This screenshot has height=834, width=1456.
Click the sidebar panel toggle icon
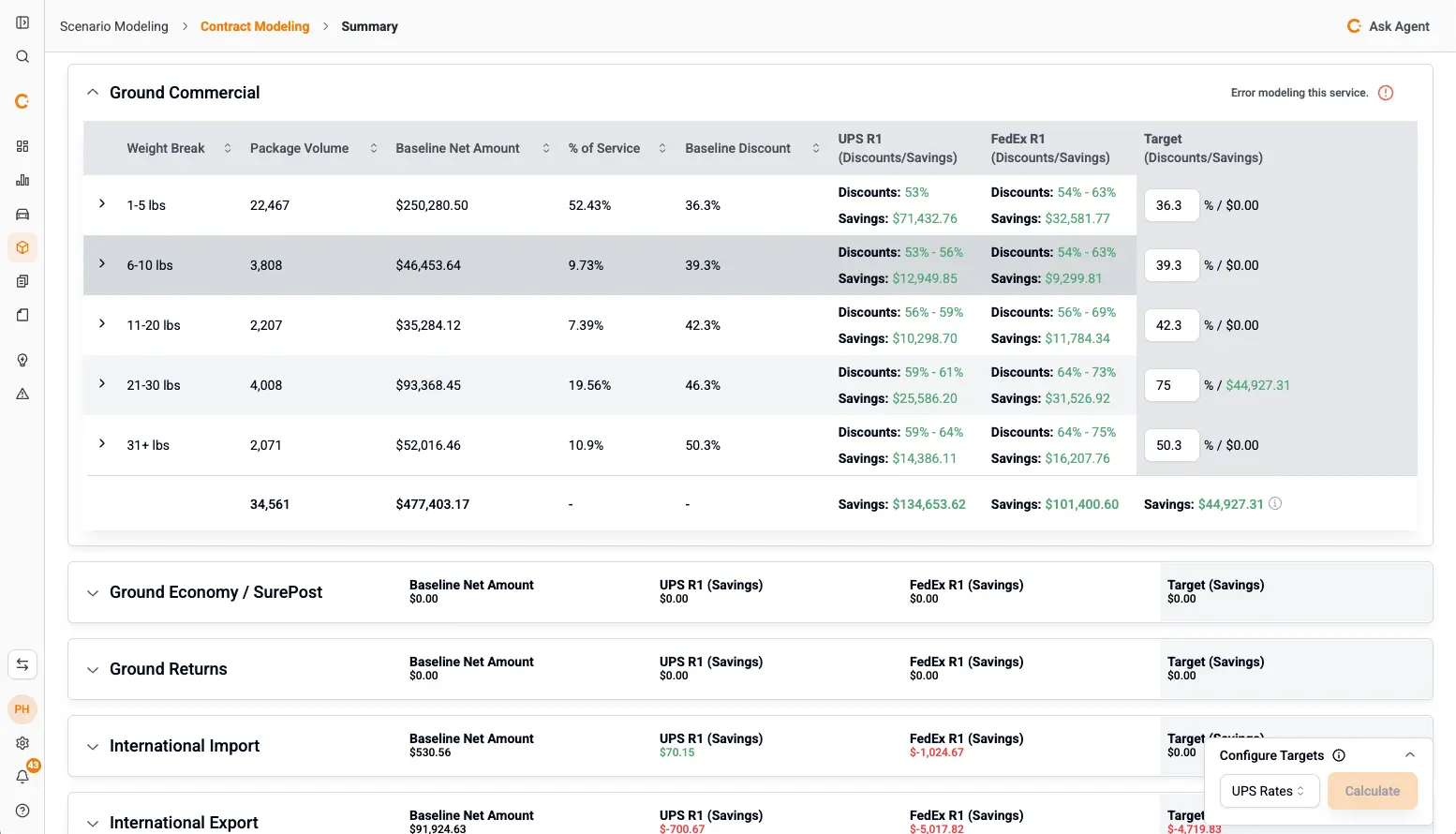click(x=22, y=22)
